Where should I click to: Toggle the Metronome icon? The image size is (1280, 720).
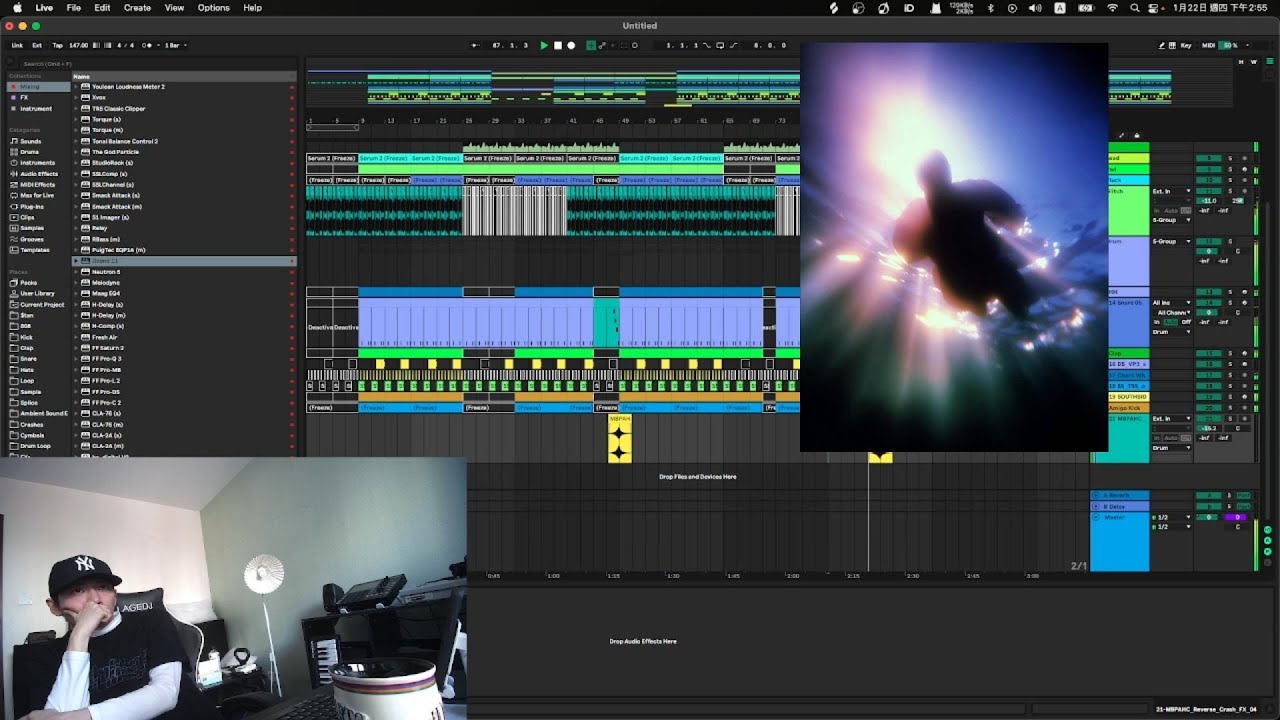point(147,45)
